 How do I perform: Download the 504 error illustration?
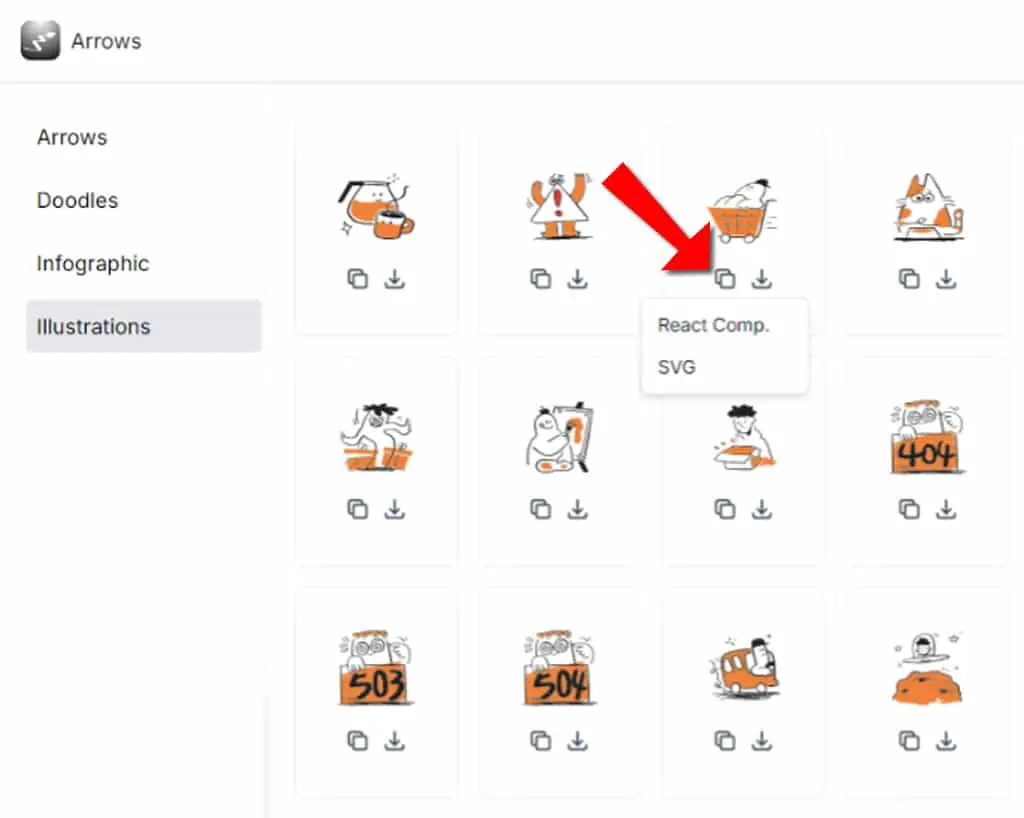pyautogui.click(x=577, y=741)
